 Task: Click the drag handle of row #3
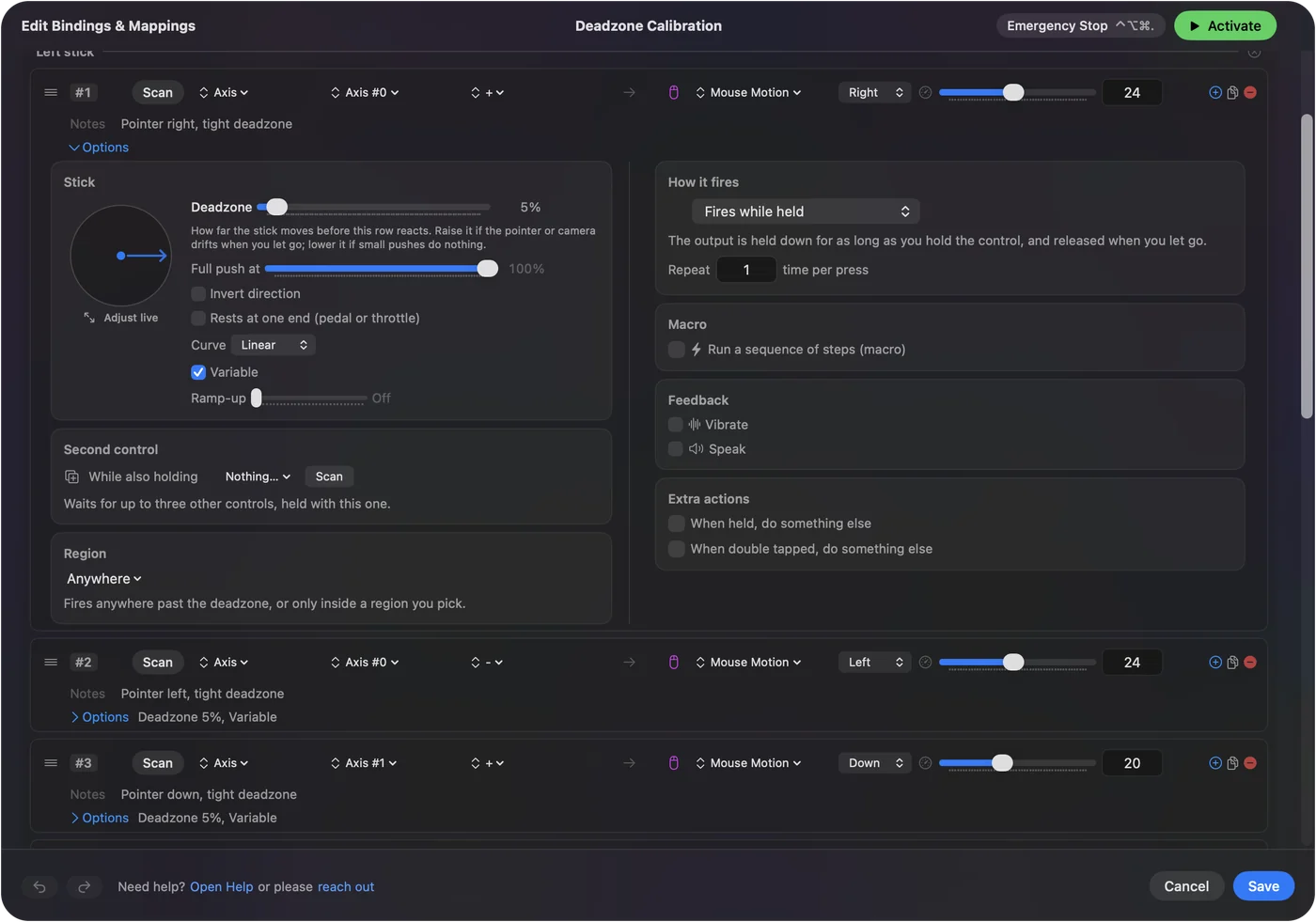[51, 763]
